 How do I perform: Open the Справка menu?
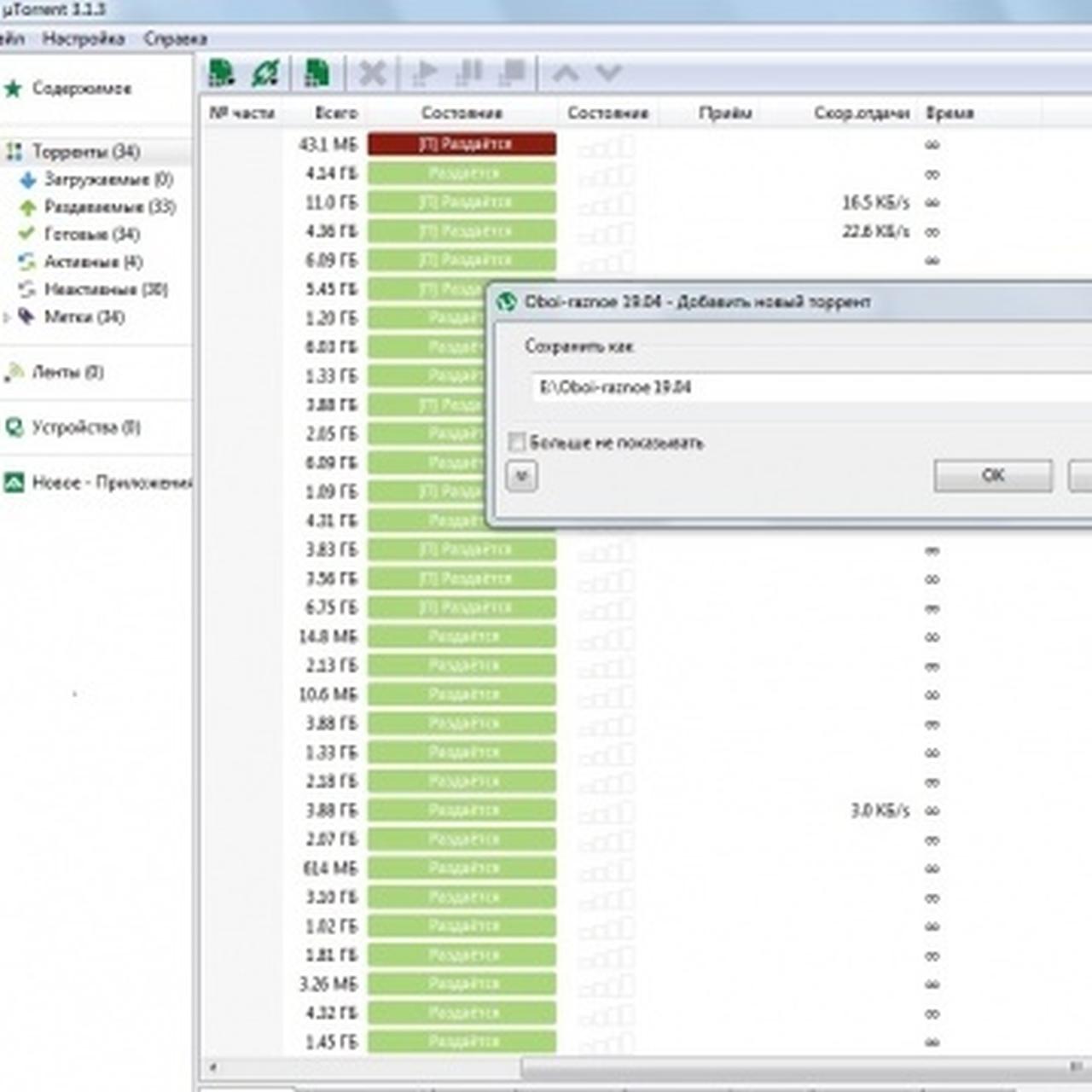point(175,38)
